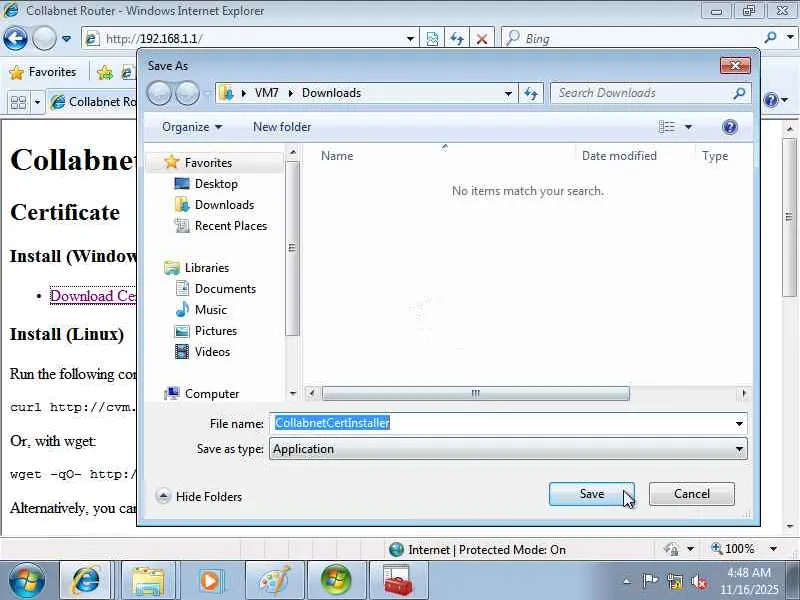Sort by the Name column header
The height and width of the screenshot is (600, 800).
(x=337, y=156)
